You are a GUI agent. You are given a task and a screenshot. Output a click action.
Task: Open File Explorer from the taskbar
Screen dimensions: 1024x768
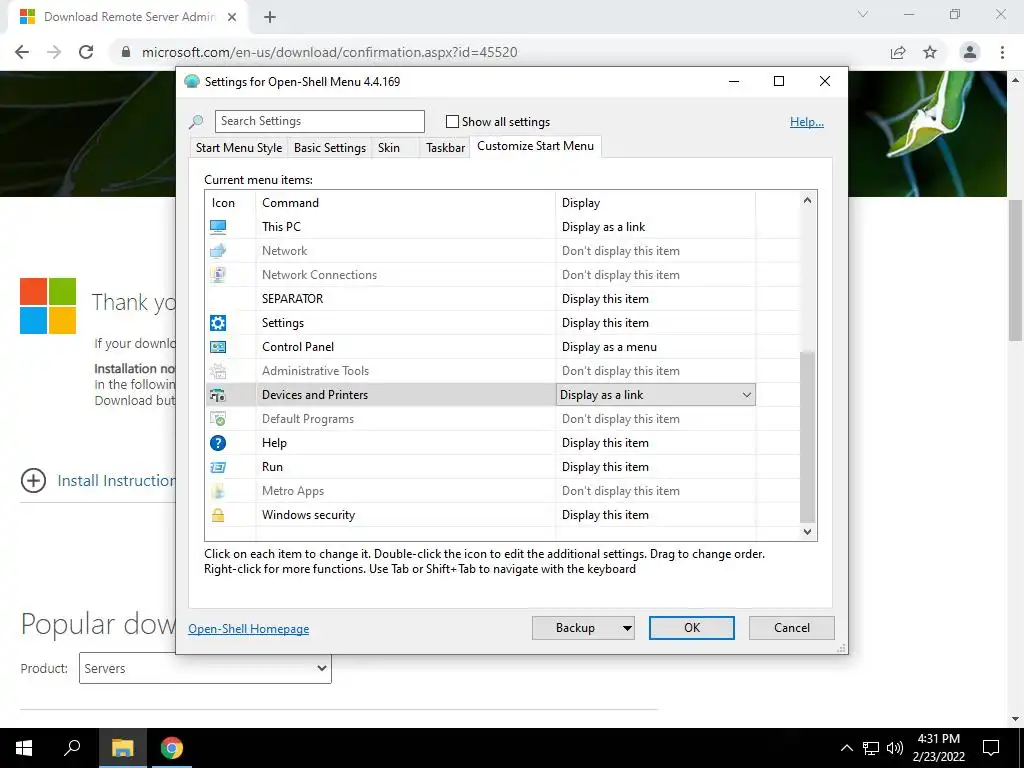point(122,748)
